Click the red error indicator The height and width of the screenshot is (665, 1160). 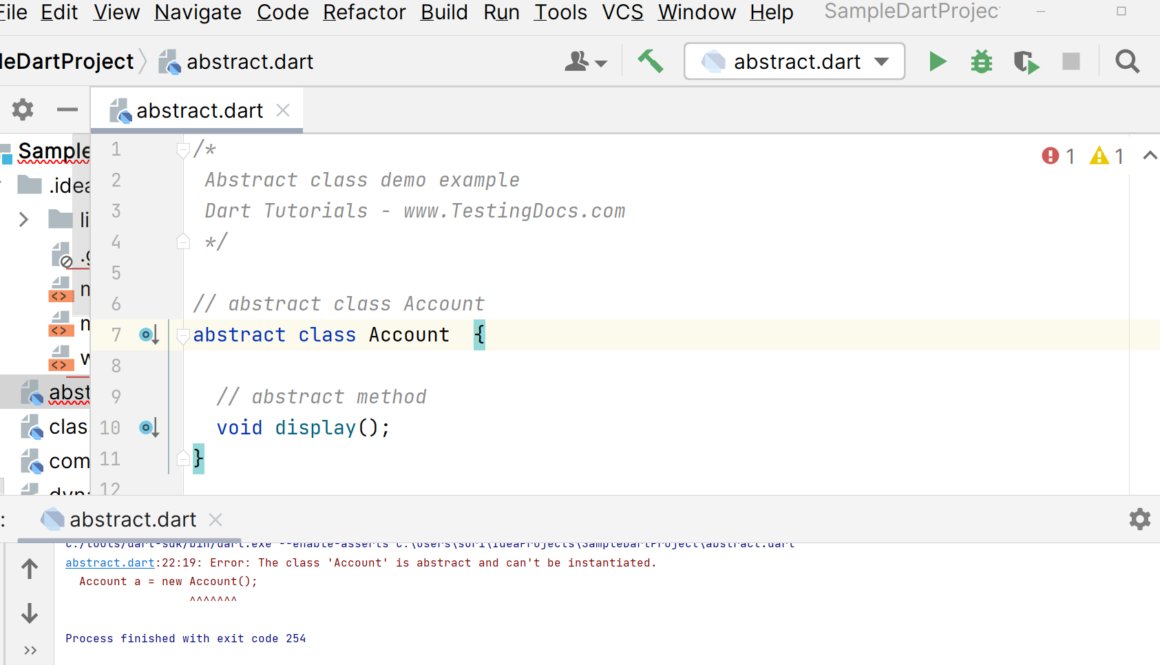click(x=1058, y=156)
